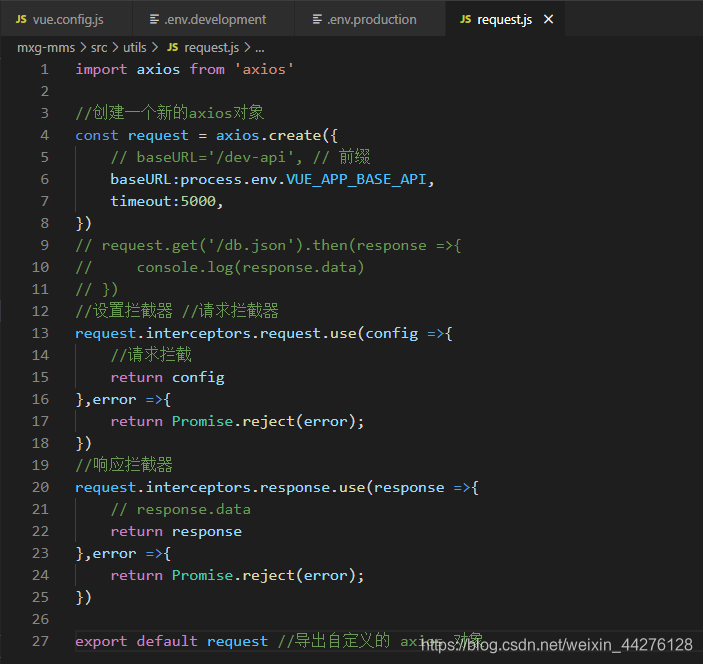The height and width of the screenshot is (664, 703).
Task: Click 'VUE_APP_BASE_API' on line 6
Action: [356, 180]
